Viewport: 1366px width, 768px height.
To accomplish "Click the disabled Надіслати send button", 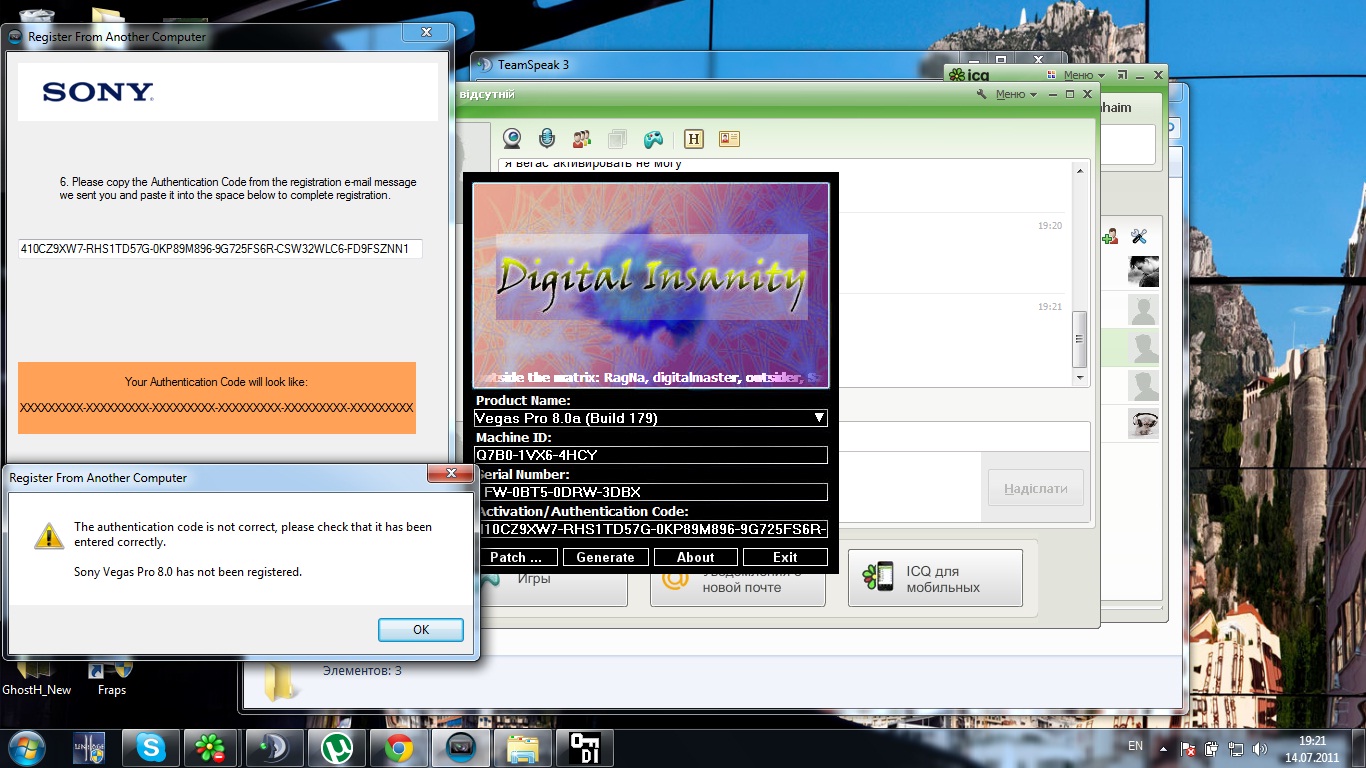I will pos(1035,488).
